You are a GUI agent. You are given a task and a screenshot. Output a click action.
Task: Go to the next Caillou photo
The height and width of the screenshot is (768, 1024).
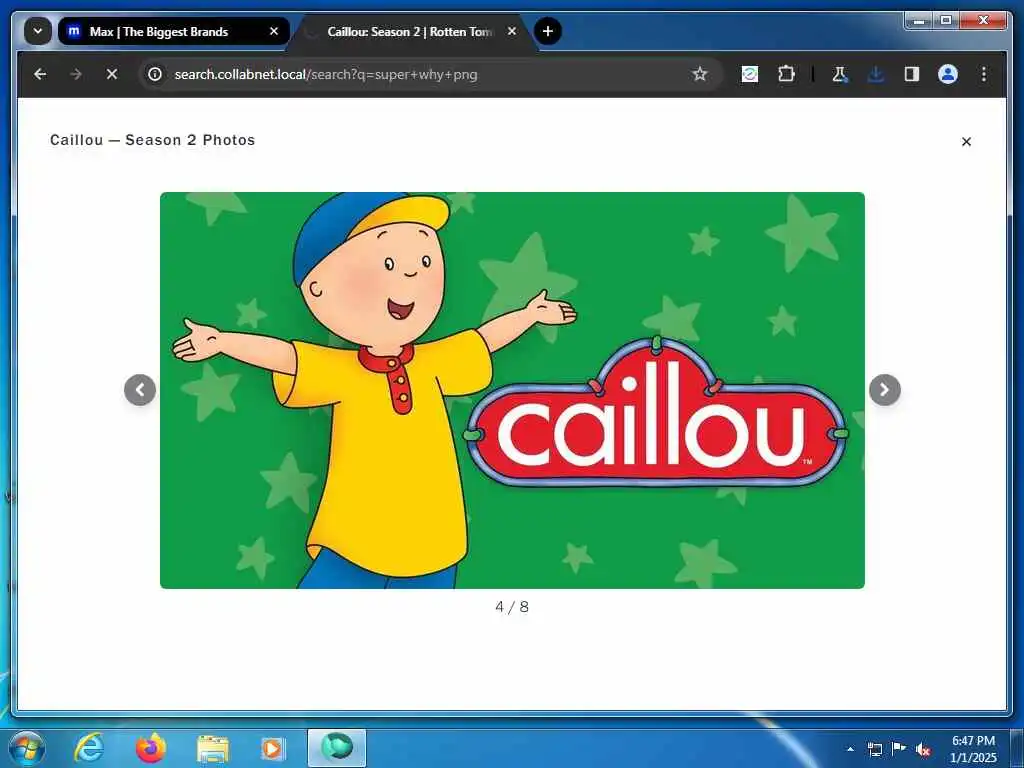click(884, 390)
